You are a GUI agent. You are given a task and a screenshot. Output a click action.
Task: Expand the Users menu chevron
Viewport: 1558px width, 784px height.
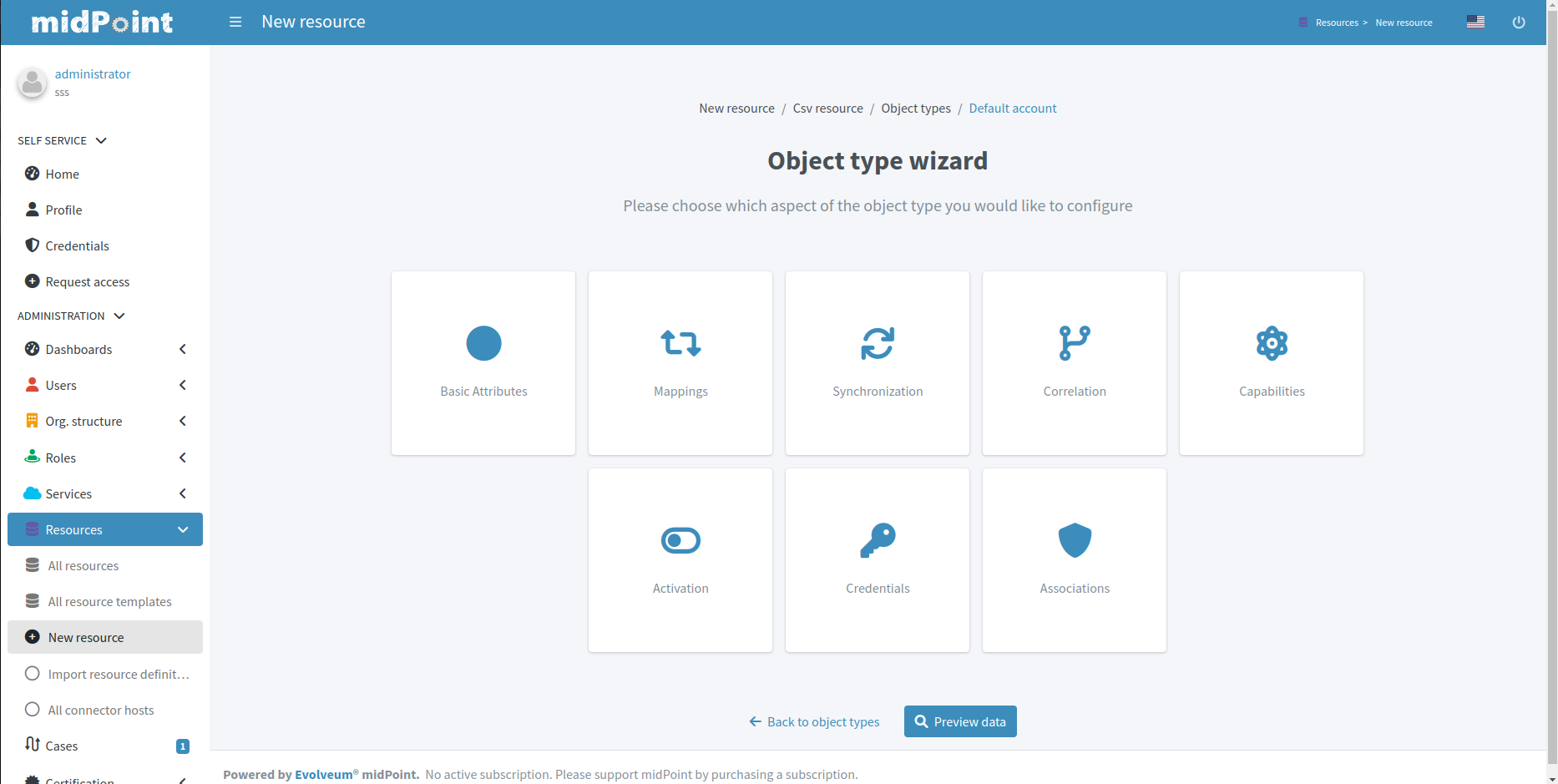coord(183,385)
